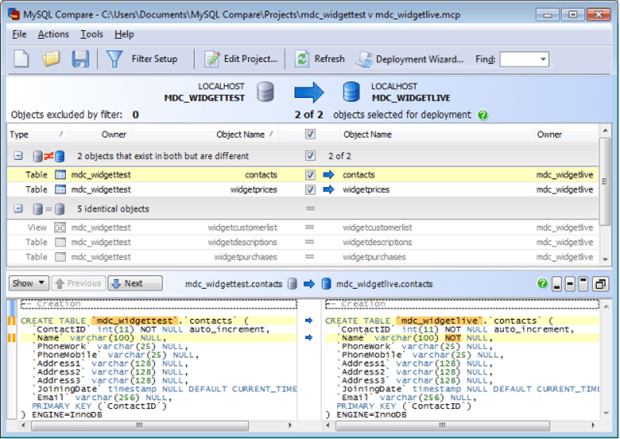Click the Edit Project pencil icon

pyautogui.click(x=212, y=59)
